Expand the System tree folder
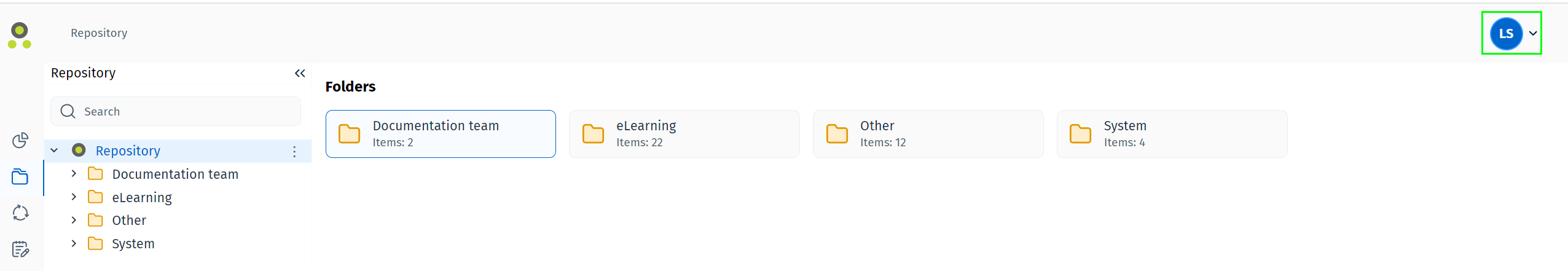1568x271 pixels. (74, 243)
